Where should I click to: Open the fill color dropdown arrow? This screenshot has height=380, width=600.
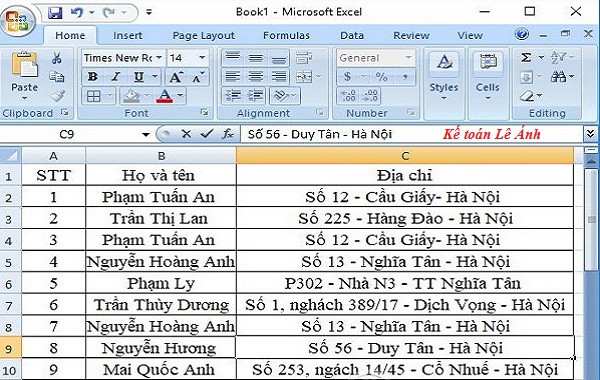(x=147, y=96)
